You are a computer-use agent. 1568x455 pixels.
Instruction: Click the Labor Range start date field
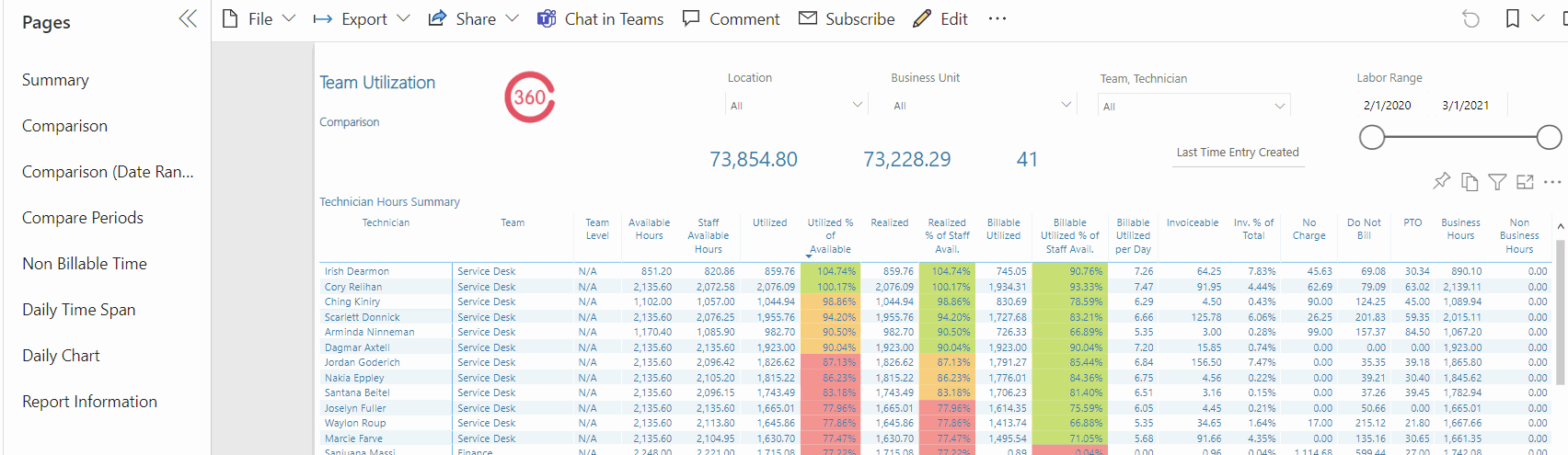click(x=1387, y=106)
